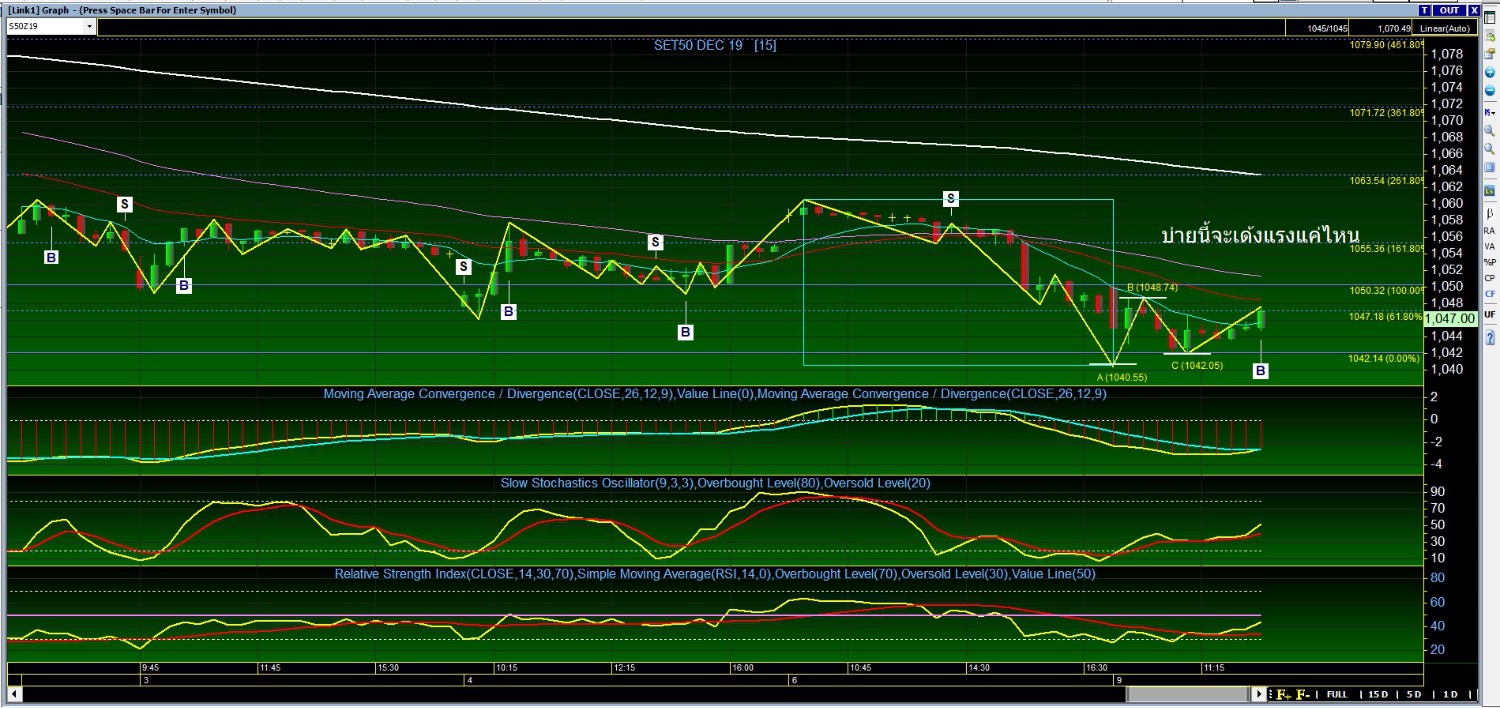1500x708 pixels.
Task: Click the MACD indicator title text
Action: tap(714, 394)
